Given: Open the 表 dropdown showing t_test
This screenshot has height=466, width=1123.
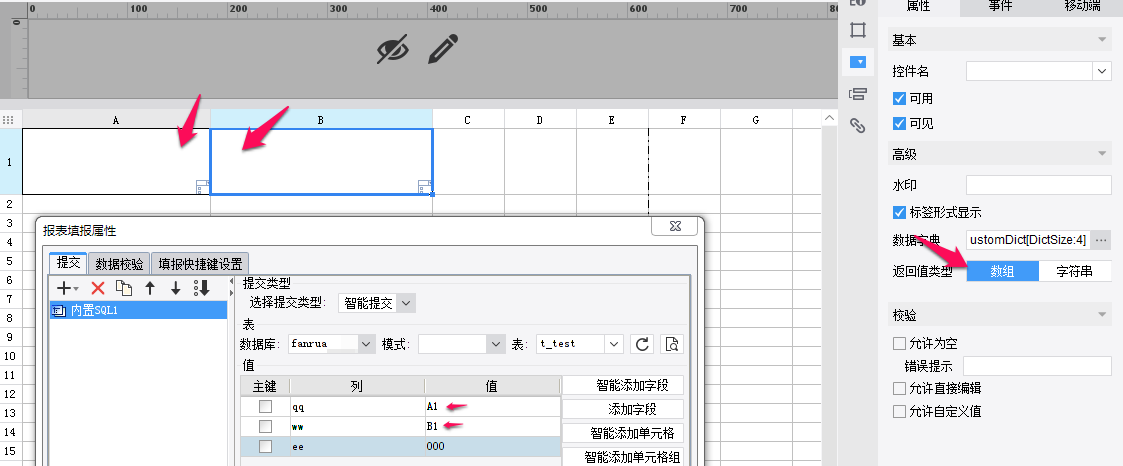Looking at the screenshot, I should tap(614, 344).
